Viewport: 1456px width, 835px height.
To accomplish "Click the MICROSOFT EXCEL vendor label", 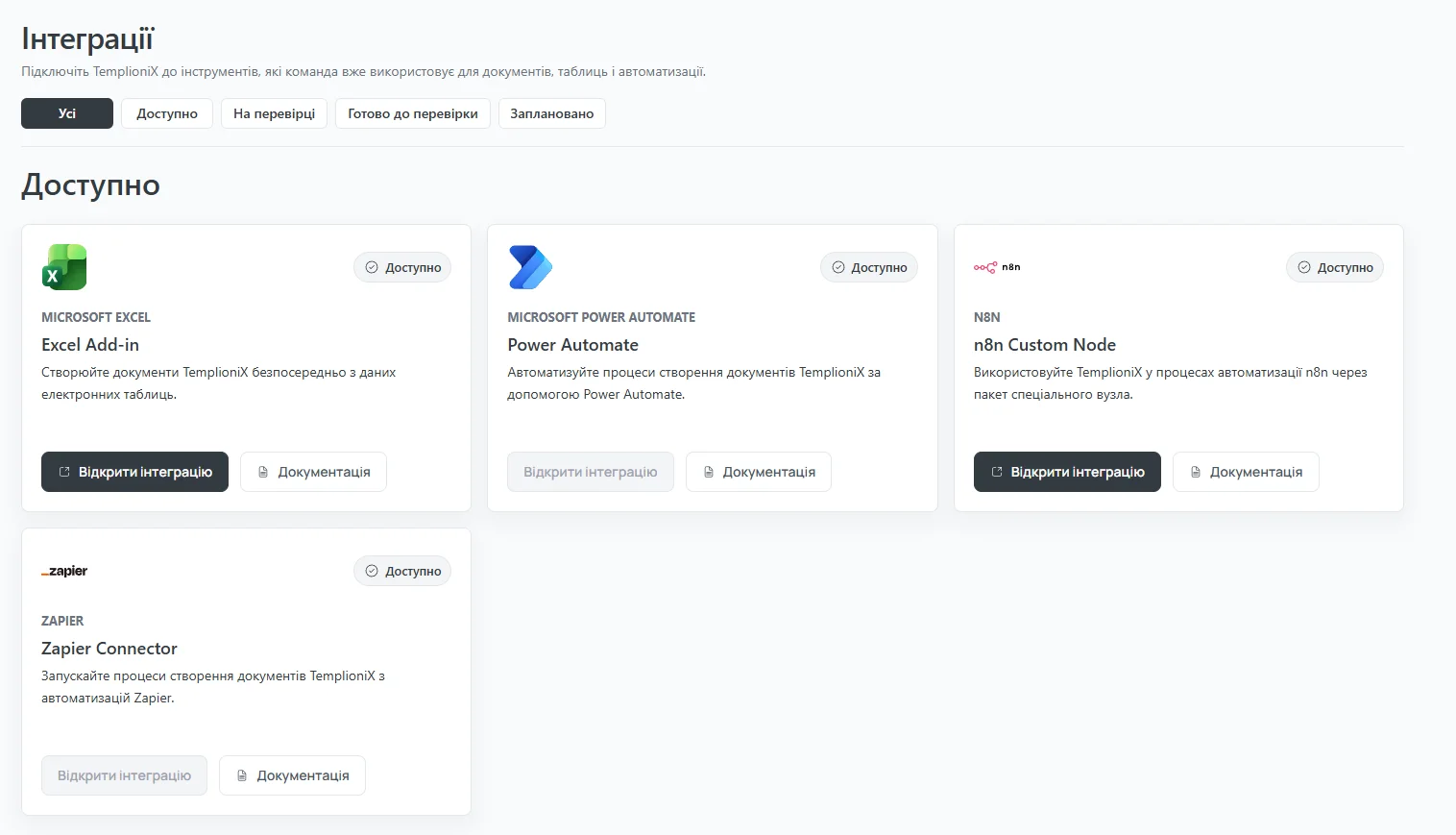I will pyautogui.click(x=96, y=317).
